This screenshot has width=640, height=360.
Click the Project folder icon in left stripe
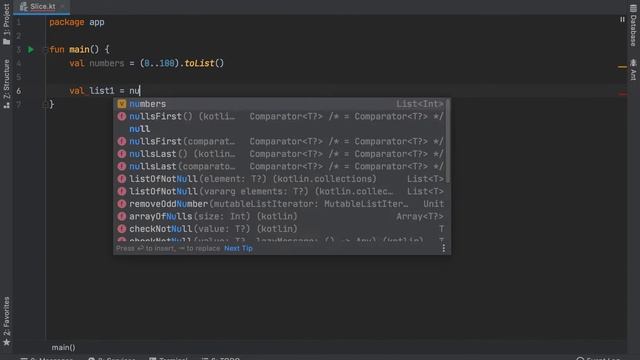tap(6, 42)
